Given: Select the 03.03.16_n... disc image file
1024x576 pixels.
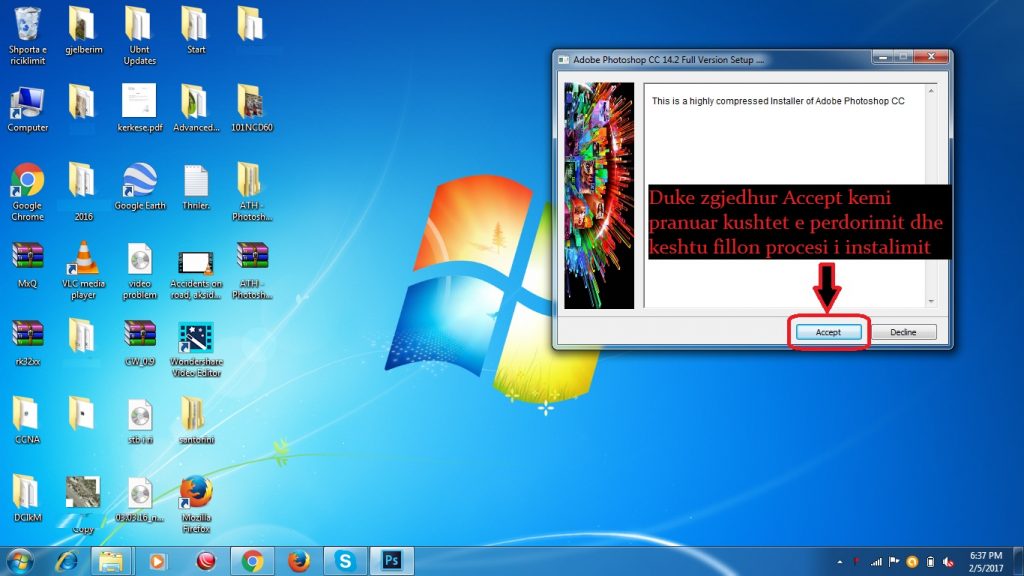Looking at the screenshot, I should 140,500.
